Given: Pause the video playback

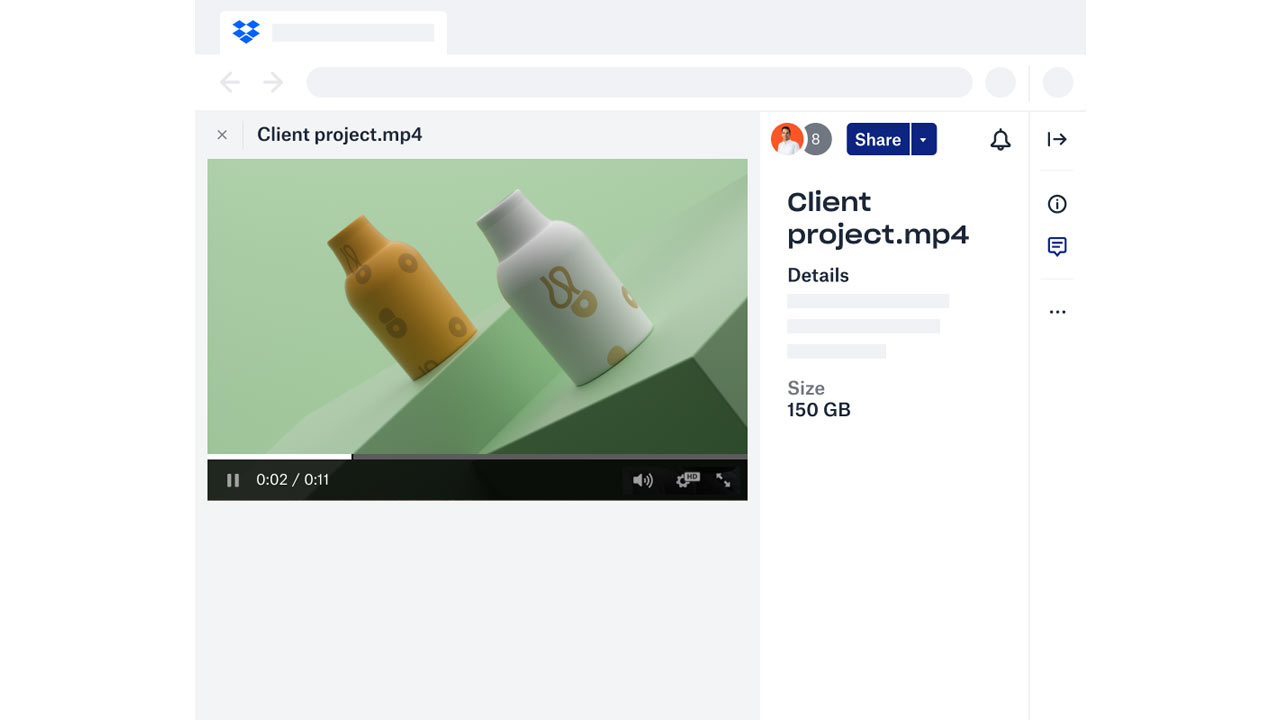Looking at the screenshot, I should coord(233,480).
